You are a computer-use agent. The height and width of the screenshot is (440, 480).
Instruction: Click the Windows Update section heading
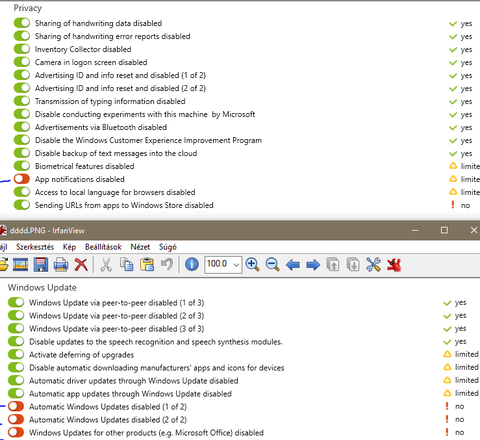pyautogui.click(x=42, y=287)
